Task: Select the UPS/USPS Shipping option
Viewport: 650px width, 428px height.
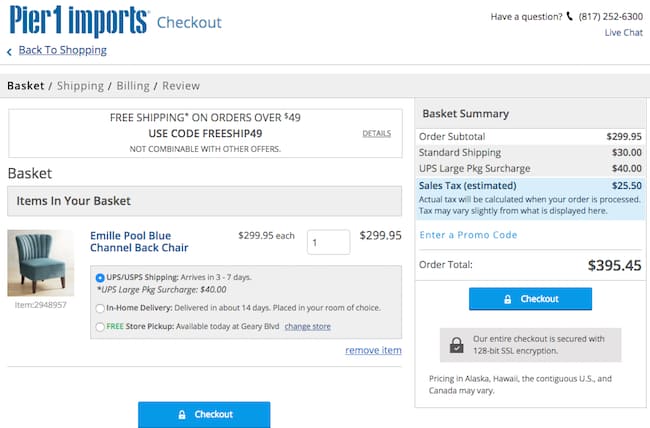Action: tap(100, 277)
